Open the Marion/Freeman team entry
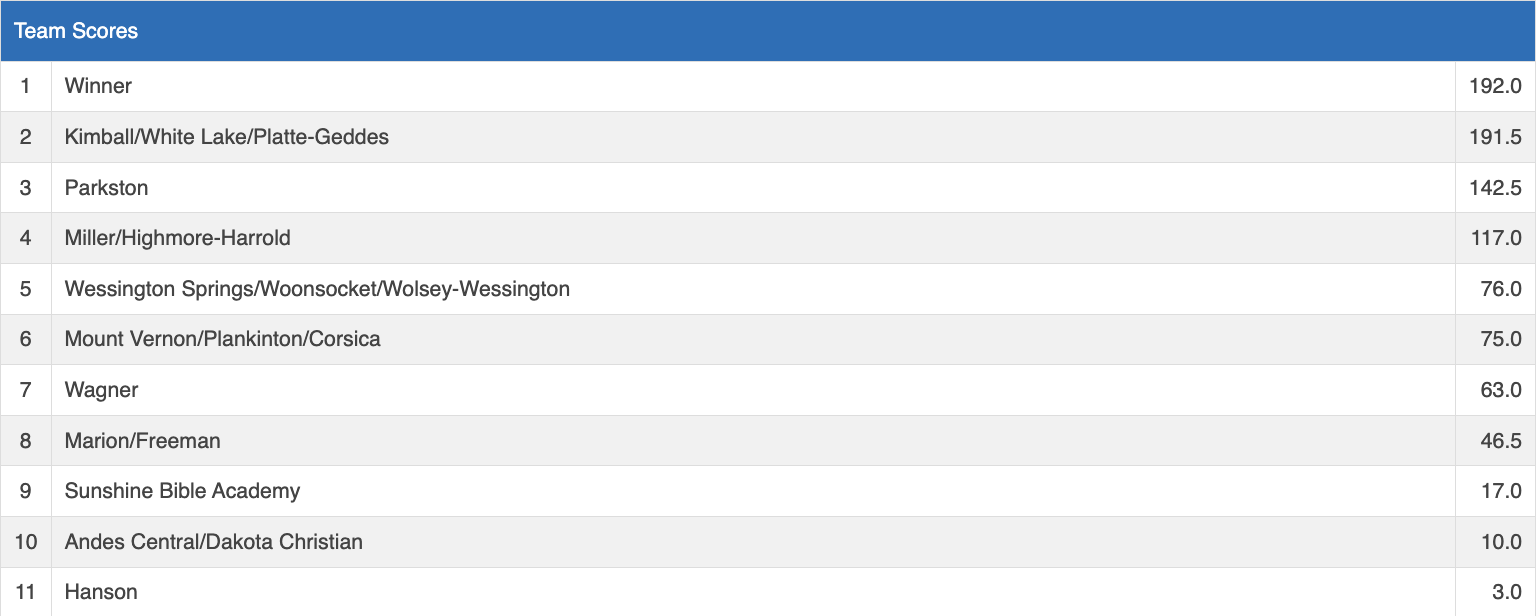The width and height of the screenshot is (1538, 616). coord(142,441)
